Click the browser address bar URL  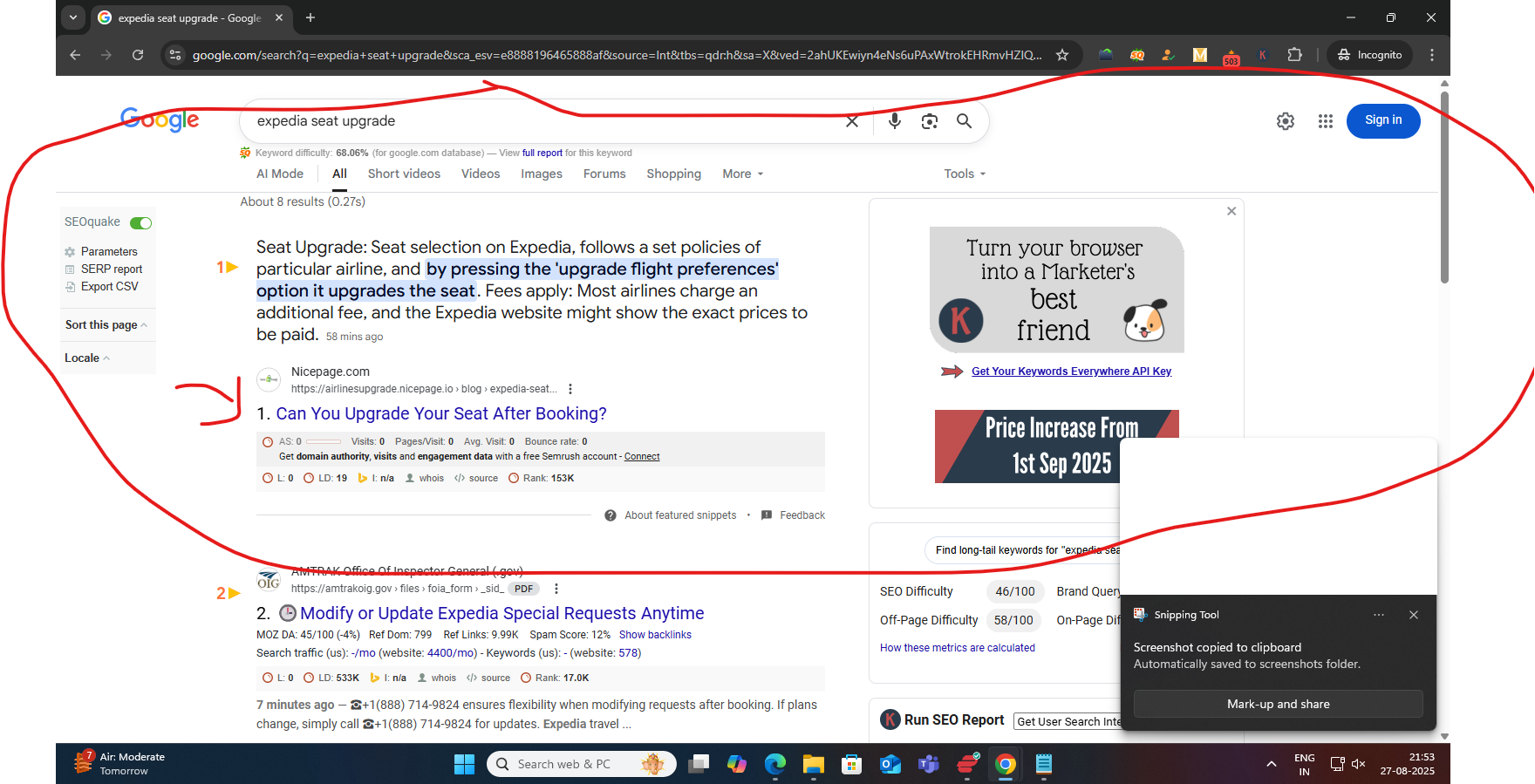(x=617, y=55)
